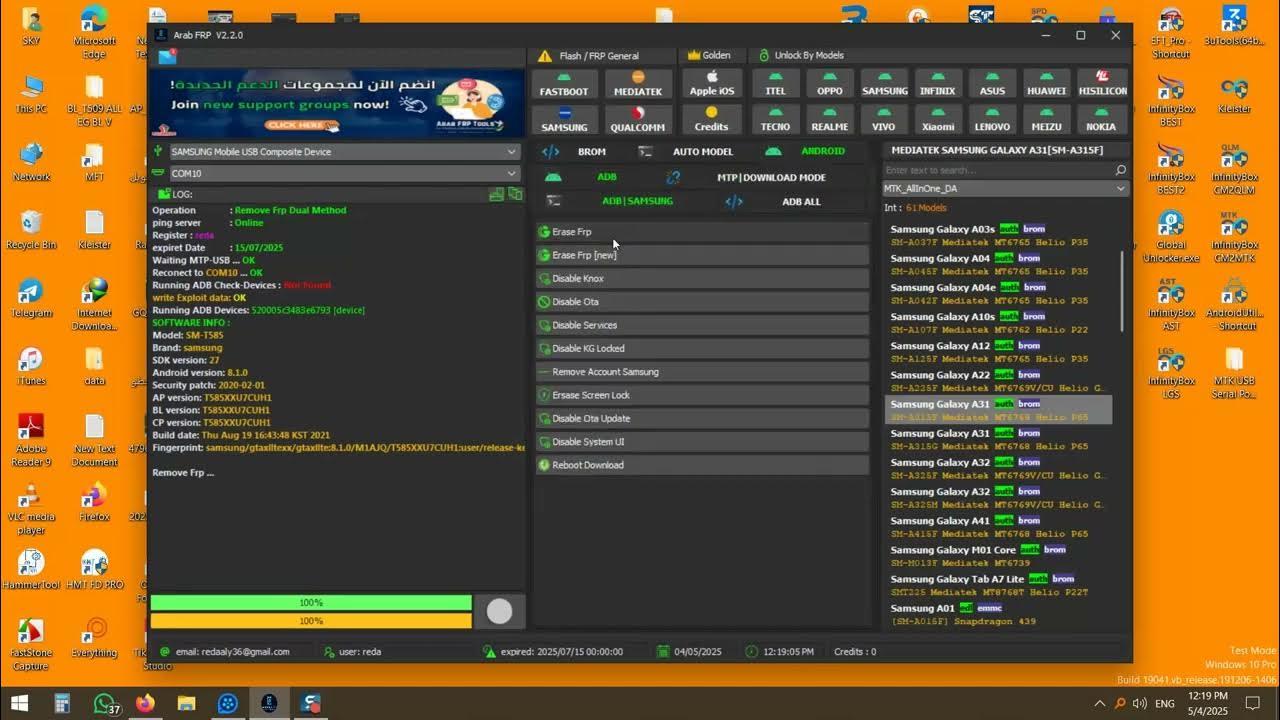Image resolution: width=1280 pixels, height=720 pixels.
Task: Select the HUAWEI brand icon
Action: click(x=1046, y=83)
